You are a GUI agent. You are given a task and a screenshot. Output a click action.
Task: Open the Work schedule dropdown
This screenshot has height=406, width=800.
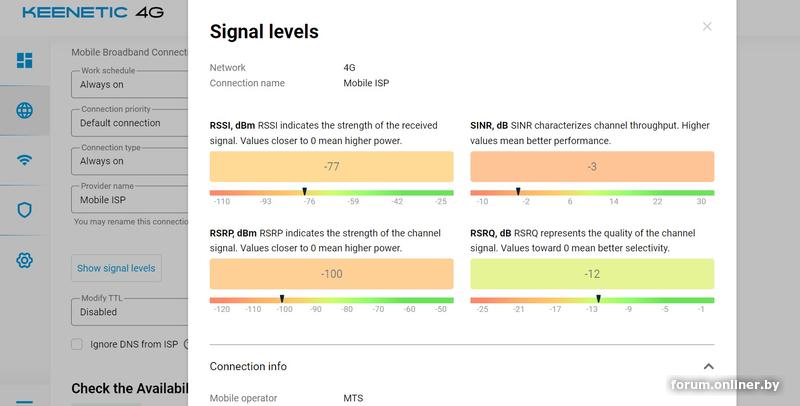[x=130, y=84]
